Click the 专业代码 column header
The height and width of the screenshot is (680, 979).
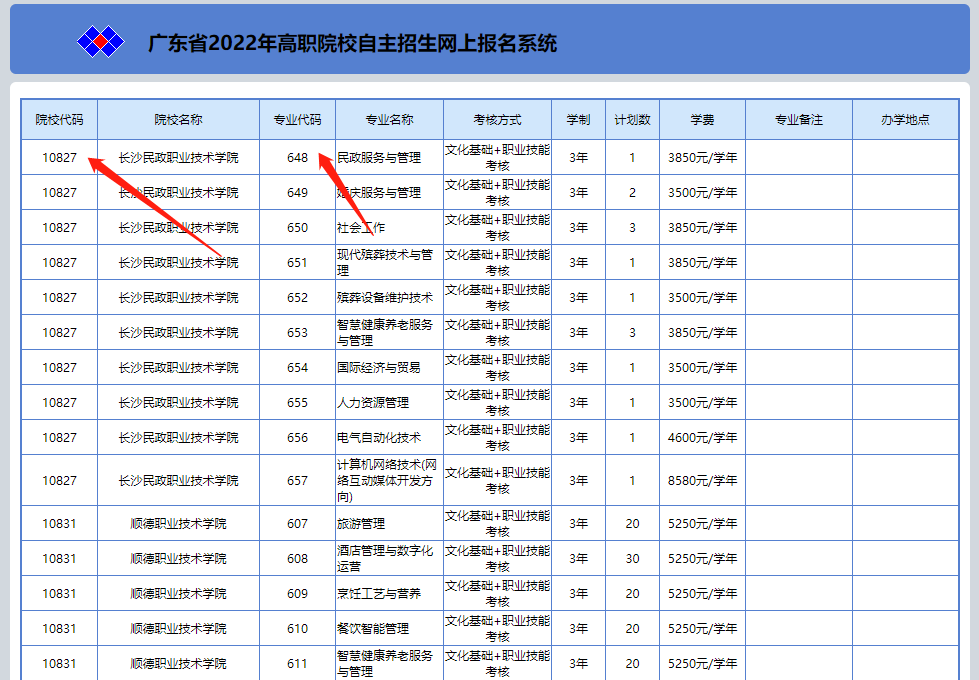click(297, 119)
